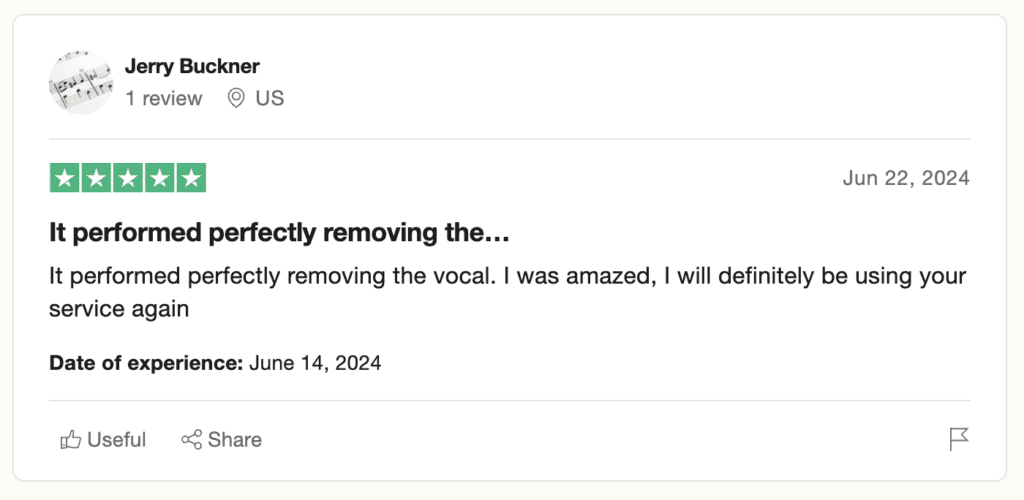Image resolution: width=1024 pixels, height=500 pixels.
Task: Click the third green star
Action: (127, 178)
